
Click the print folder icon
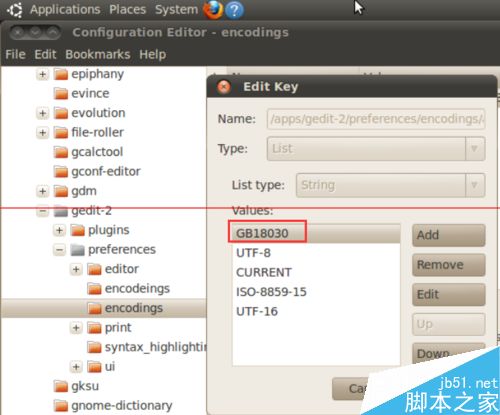coord(94,328)
